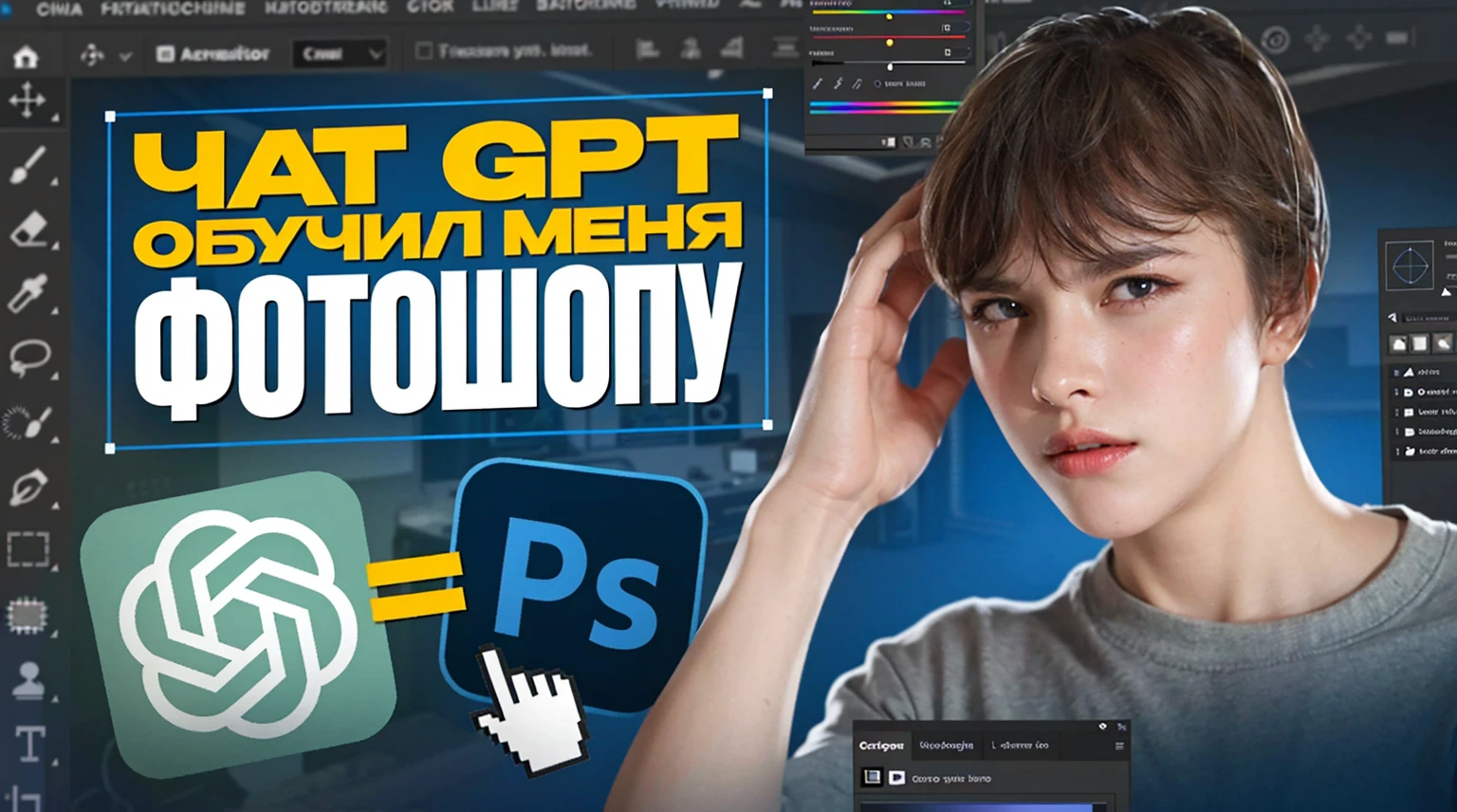Click the align horizontal centers icon
The image size is (1457, 812).
click(692, 48)
